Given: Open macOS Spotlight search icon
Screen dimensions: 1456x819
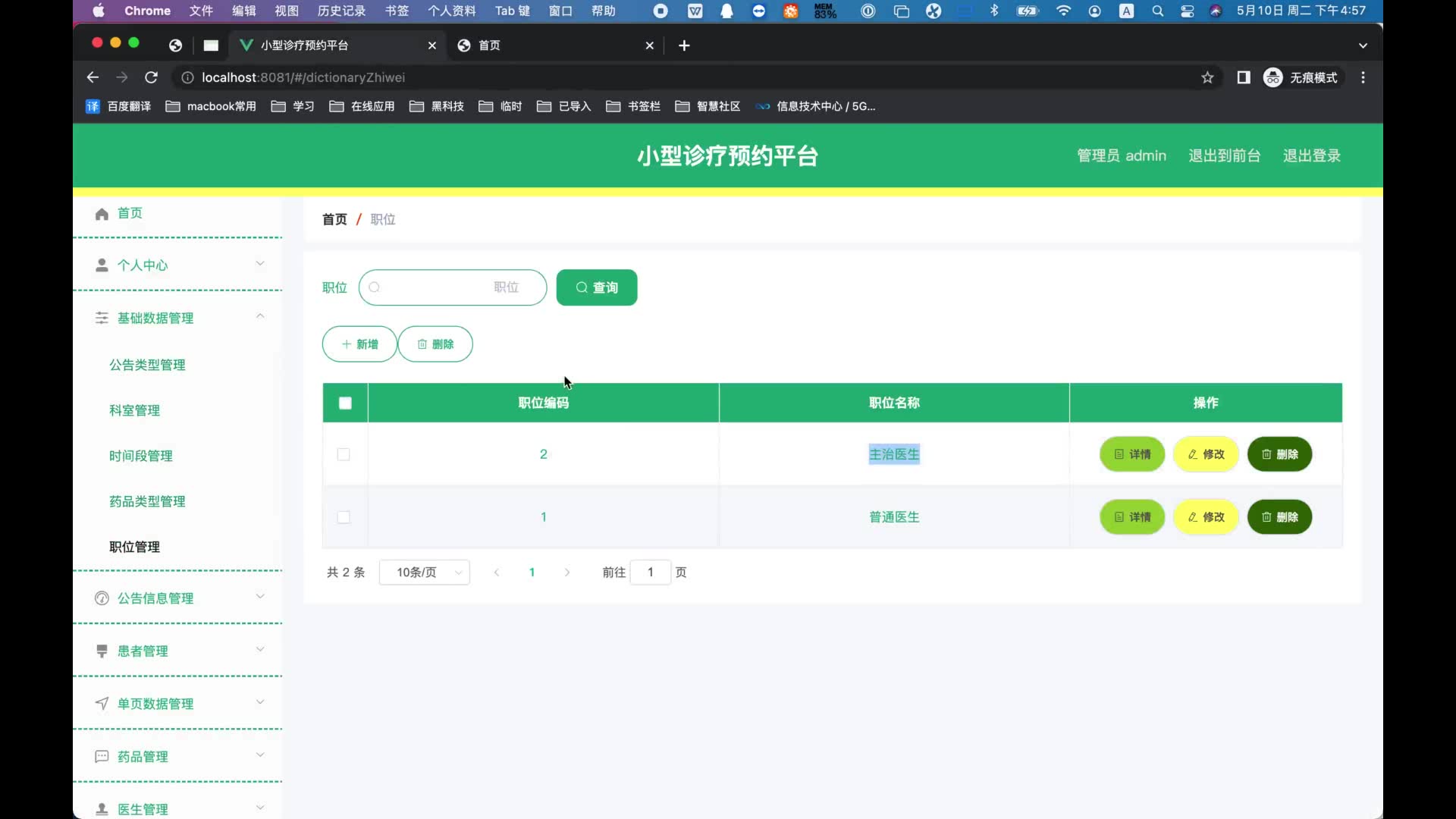Looking at the screenshot, I should pos(1157,11).
